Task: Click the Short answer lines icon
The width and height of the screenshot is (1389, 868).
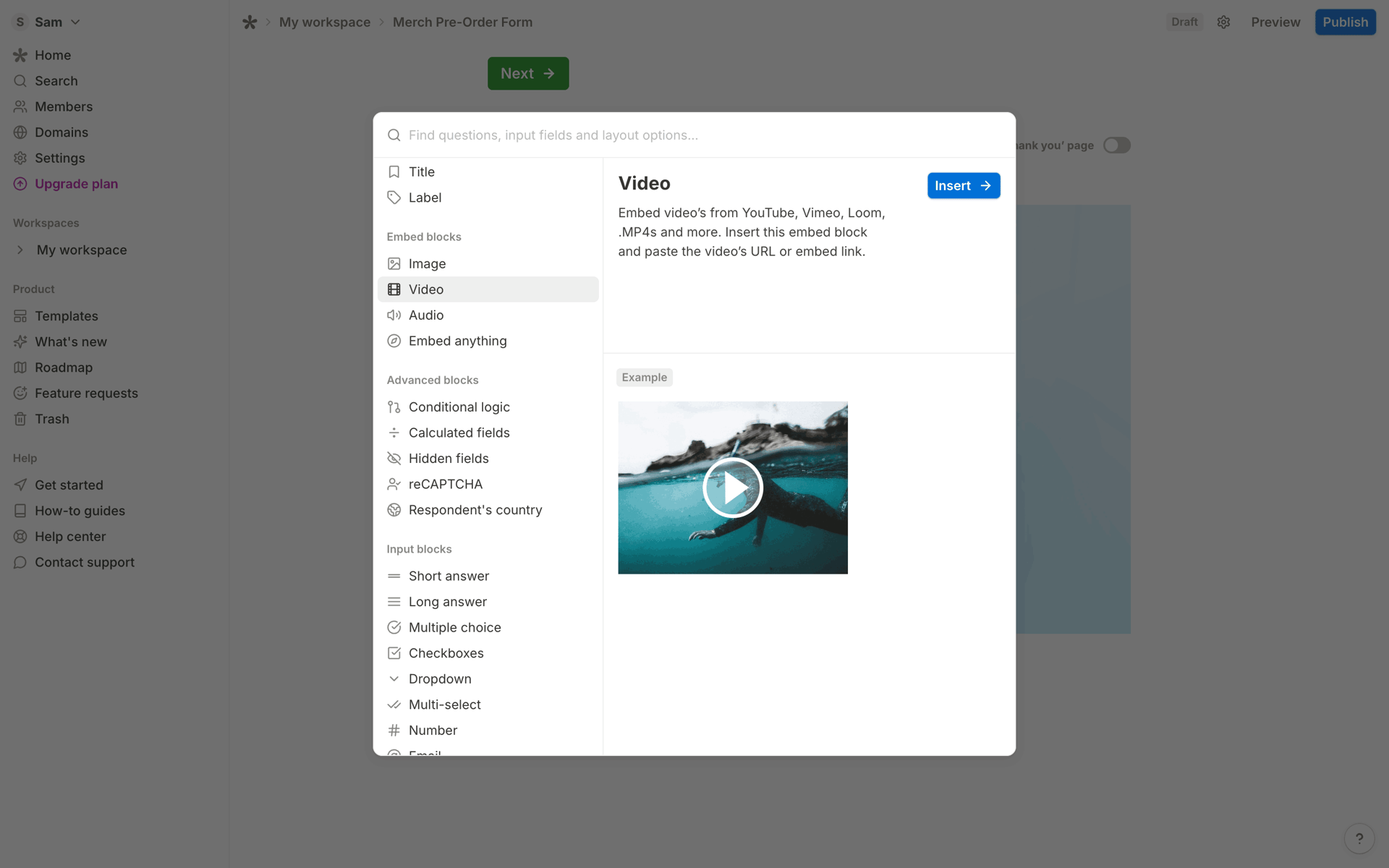Action: 394,576
